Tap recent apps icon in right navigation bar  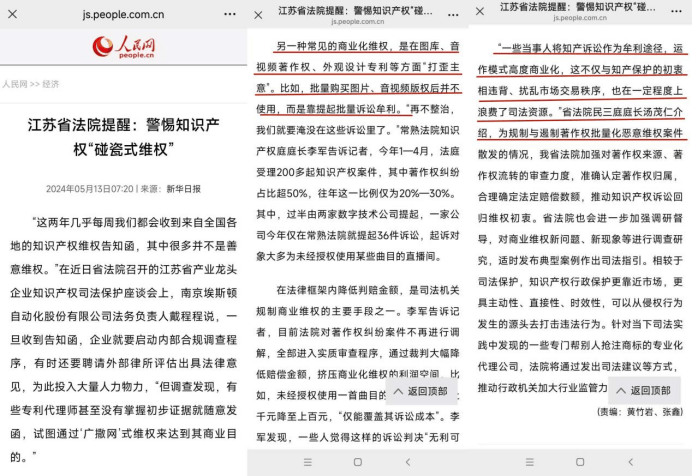tap(529, 462)
